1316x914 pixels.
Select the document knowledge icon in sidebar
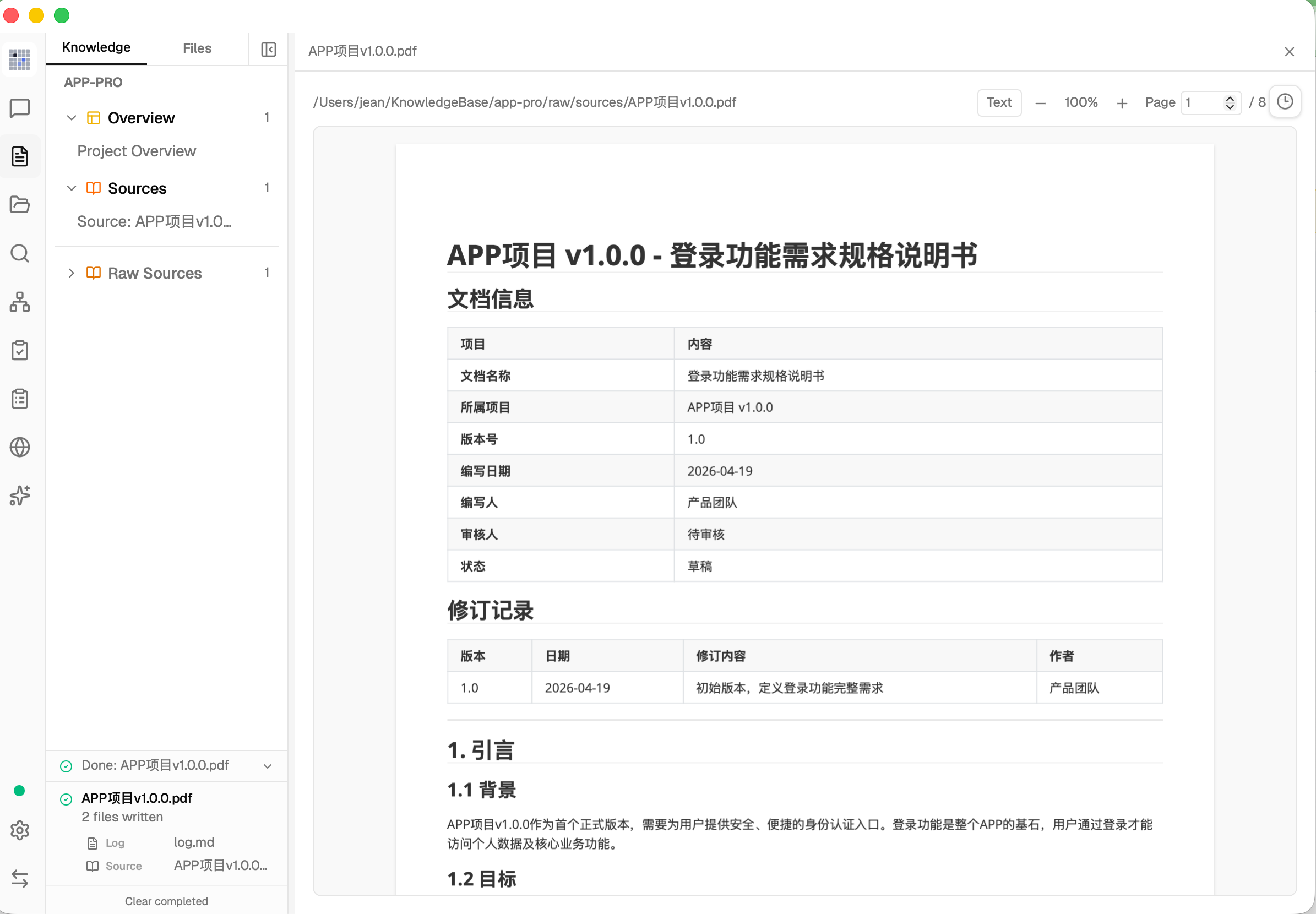coord(20,156)
